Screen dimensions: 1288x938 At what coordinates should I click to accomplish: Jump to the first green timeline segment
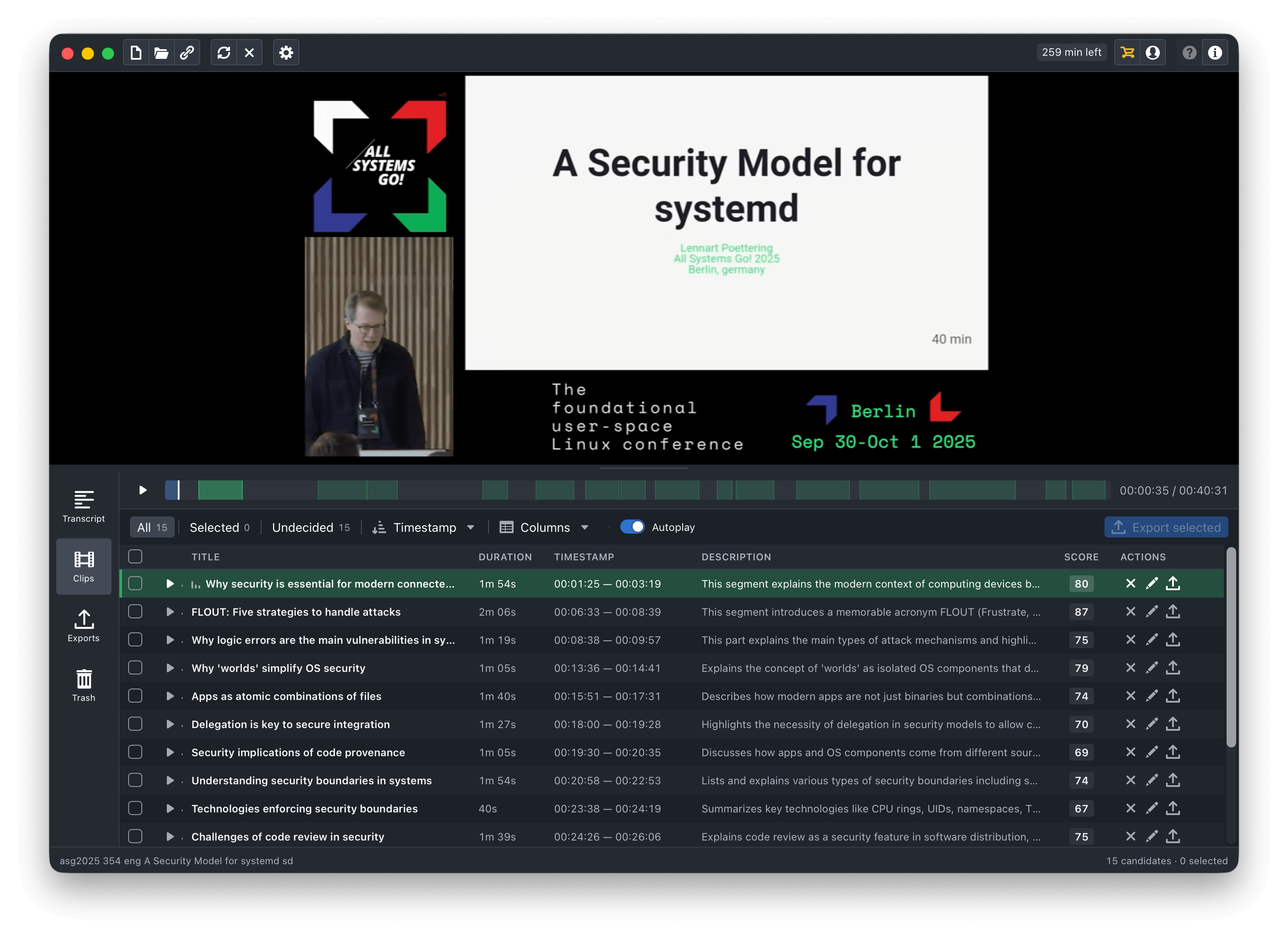(220, 491)
